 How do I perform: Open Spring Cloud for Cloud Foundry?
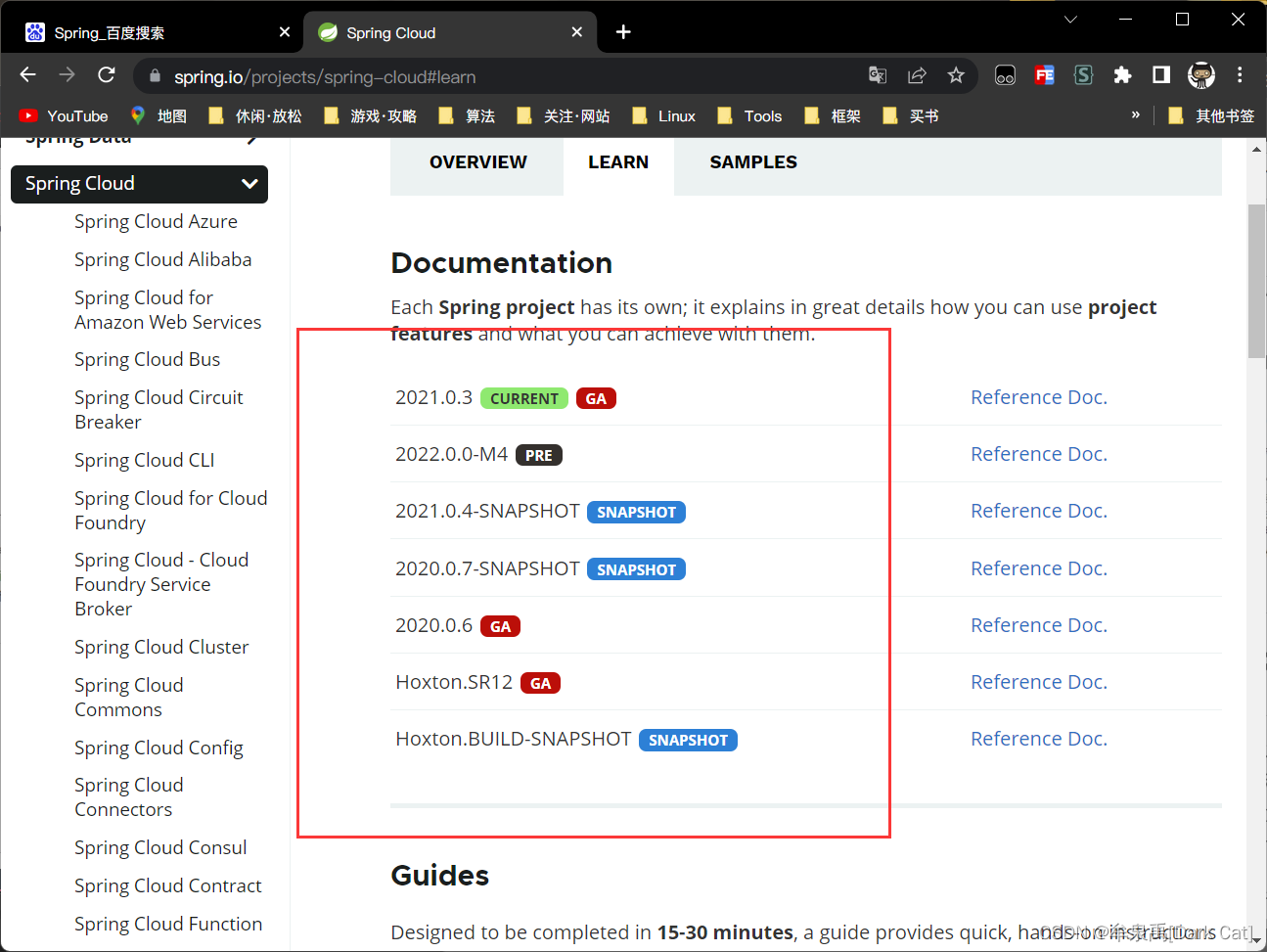coord(171,511)
